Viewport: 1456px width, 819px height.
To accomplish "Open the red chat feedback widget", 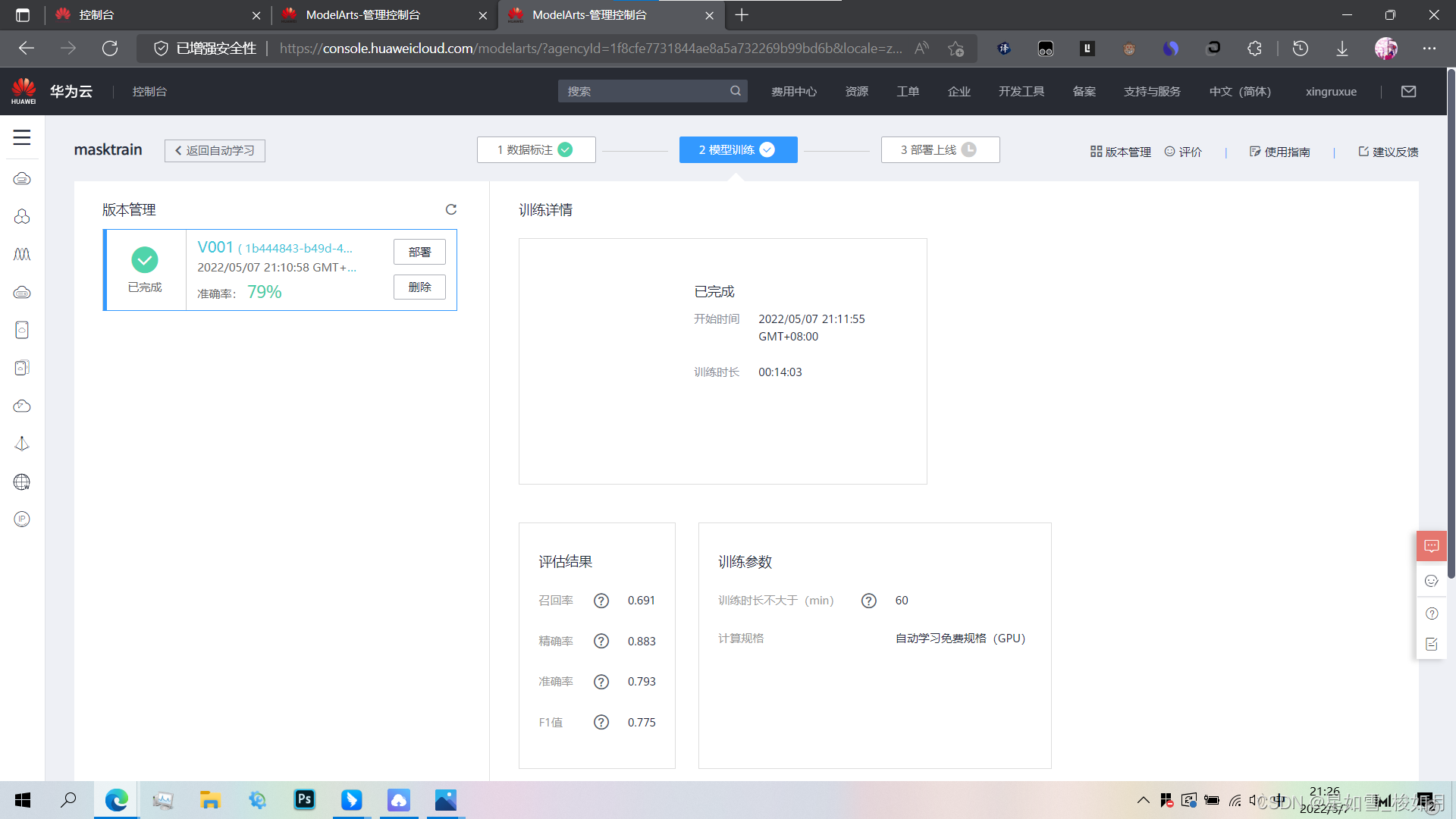I will (1432, 546).
